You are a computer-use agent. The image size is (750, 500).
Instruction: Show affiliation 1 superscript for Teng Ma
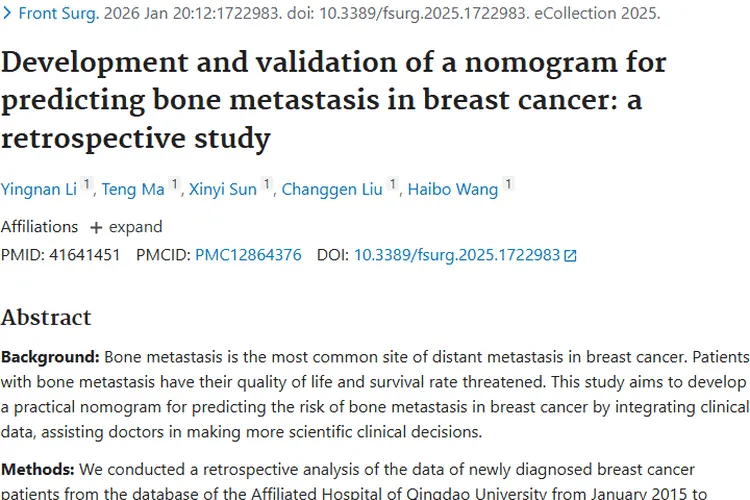(175, 184)
